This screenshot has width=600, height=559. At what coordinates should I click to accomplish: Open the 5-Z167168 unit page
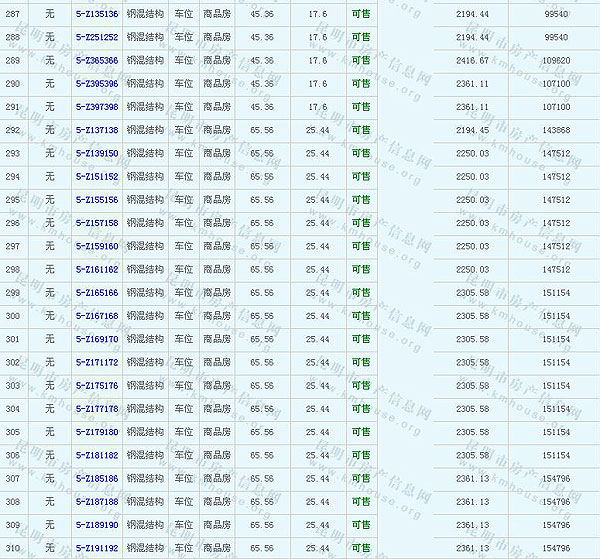(x=96, y=316)
